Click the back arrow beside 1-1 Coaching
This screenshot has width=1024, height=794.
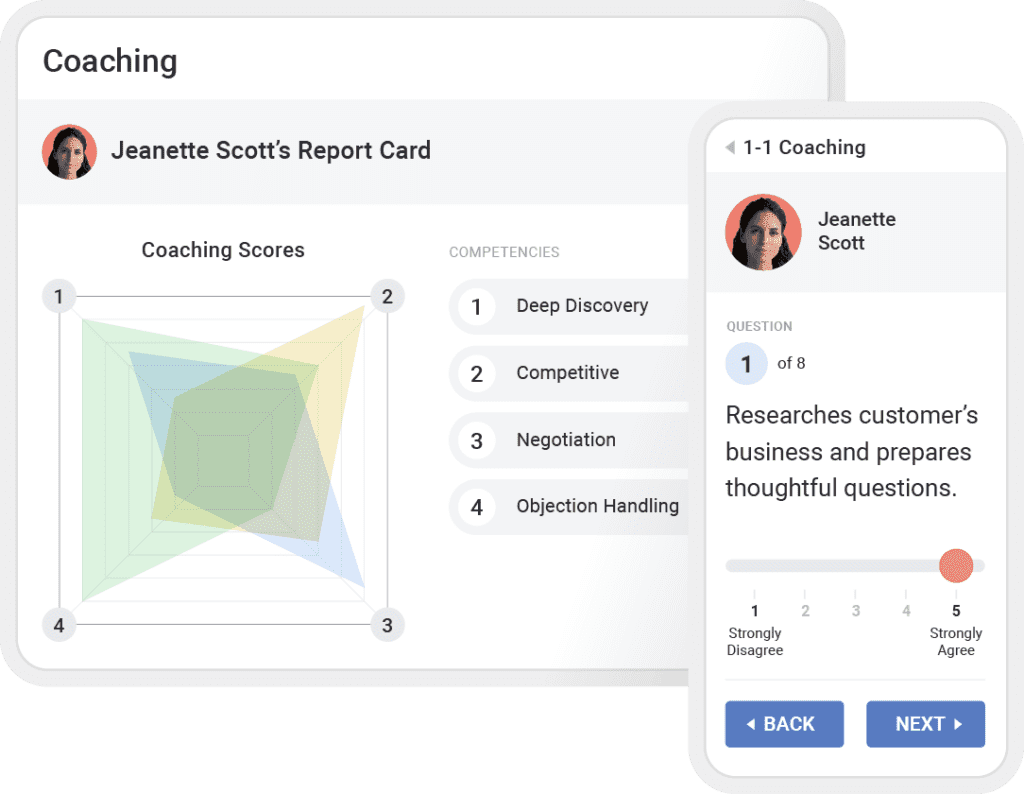click(730, 148)
